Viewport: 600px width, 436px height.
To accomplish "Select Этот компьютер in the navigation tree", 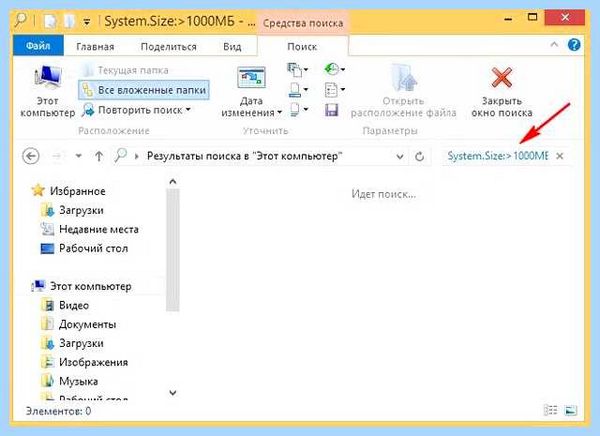I will point(91,286).
